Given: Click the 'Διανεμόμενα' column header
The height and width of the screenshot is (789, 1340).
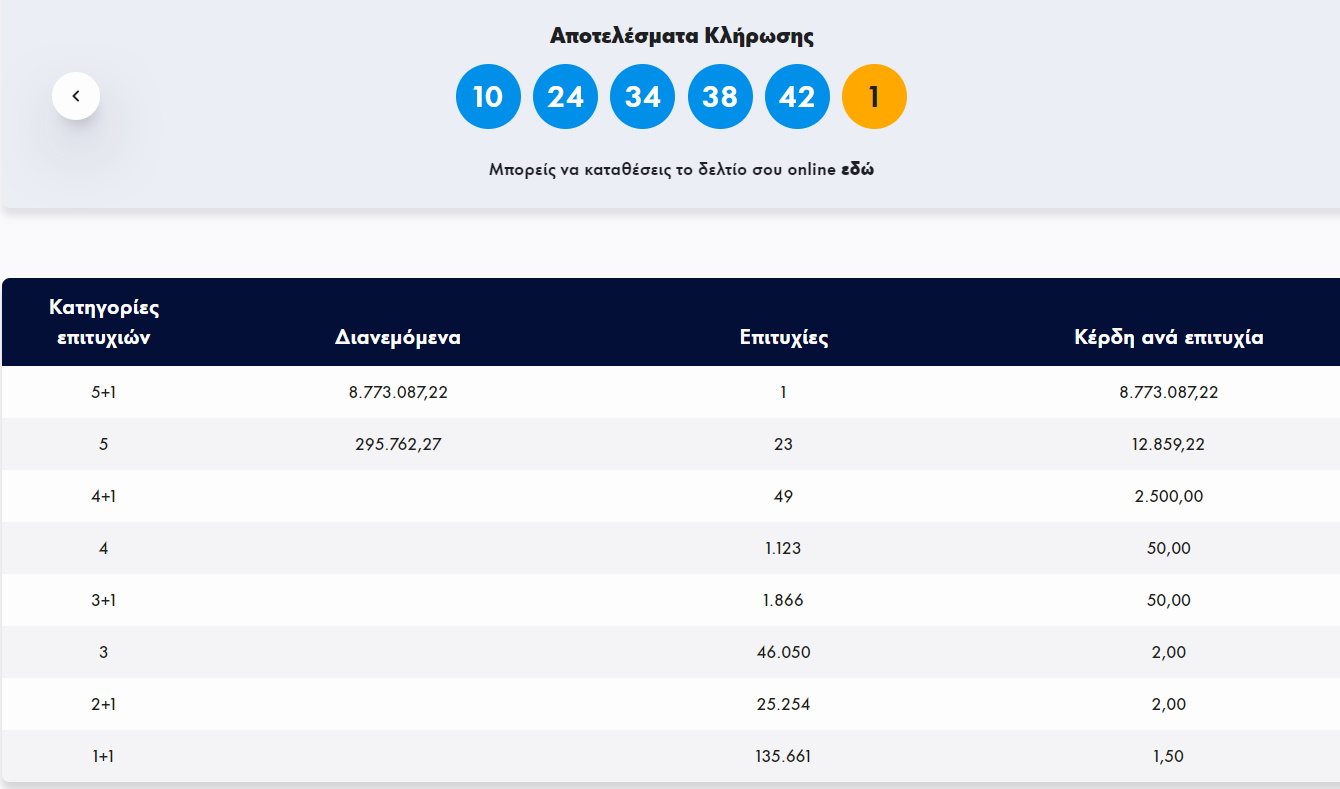Looking at the screenshot, I should (398, 337).
